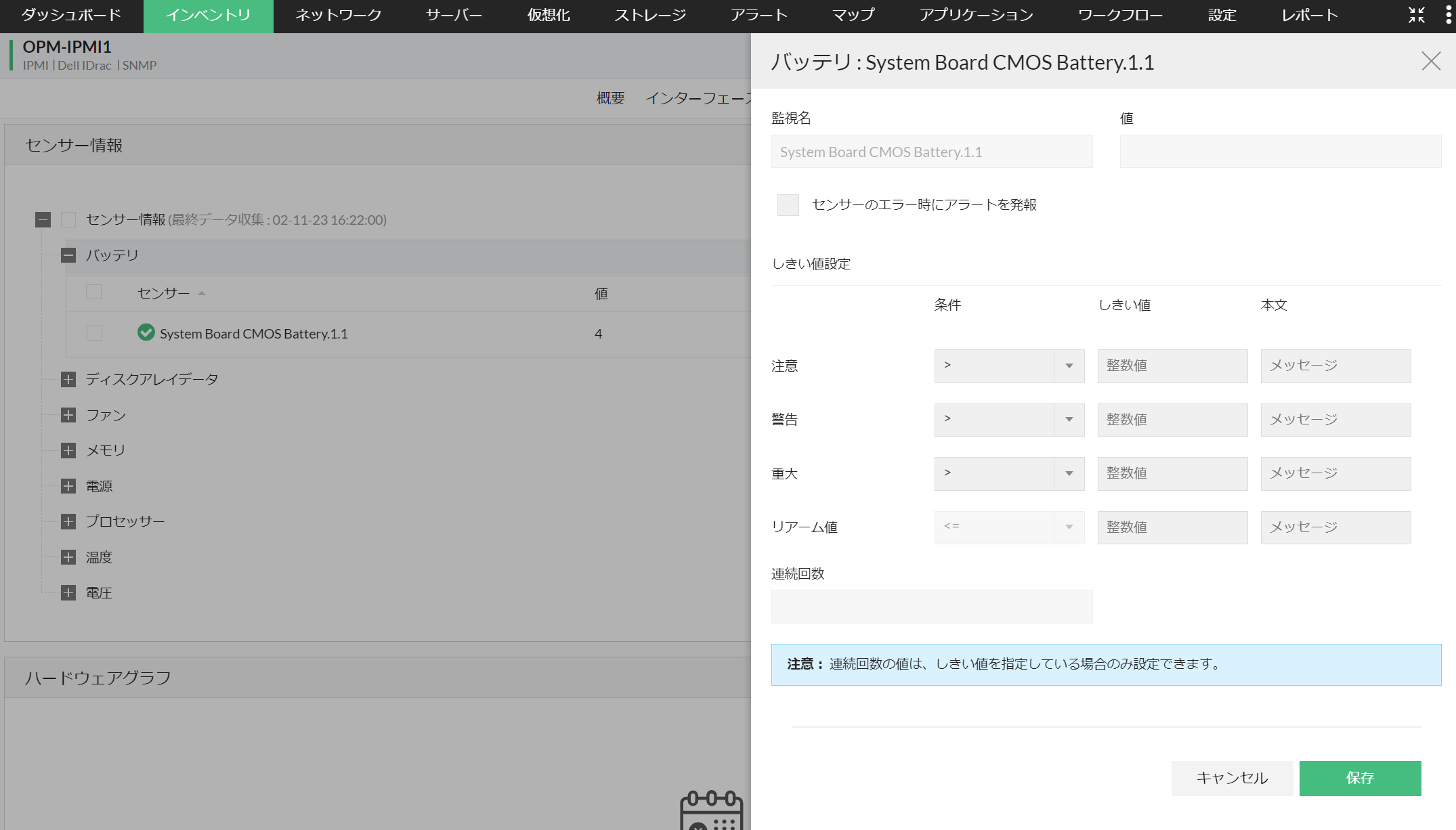Collapse the バッテリ tree node
1456x830 pixels.
68,256
